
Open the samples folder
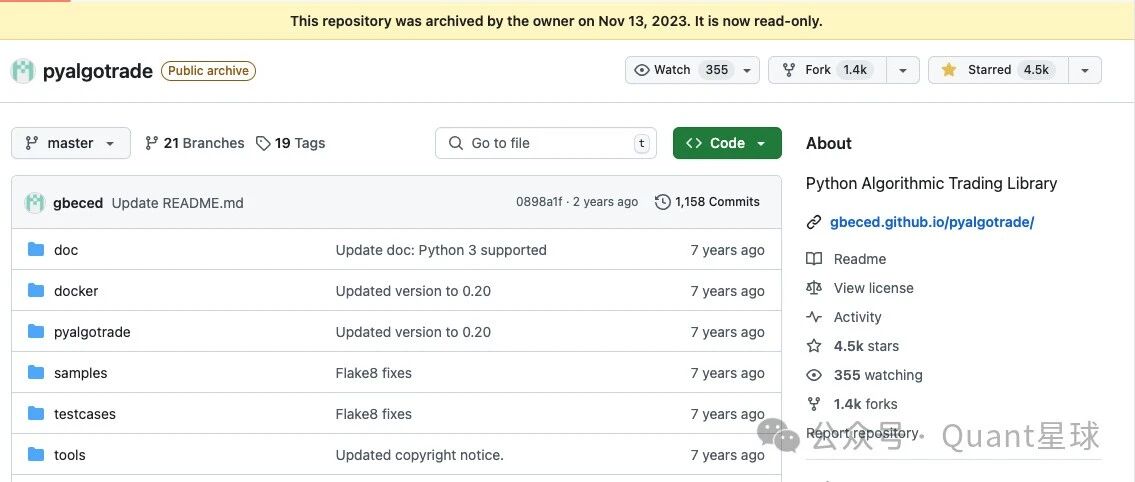point(80,373)
